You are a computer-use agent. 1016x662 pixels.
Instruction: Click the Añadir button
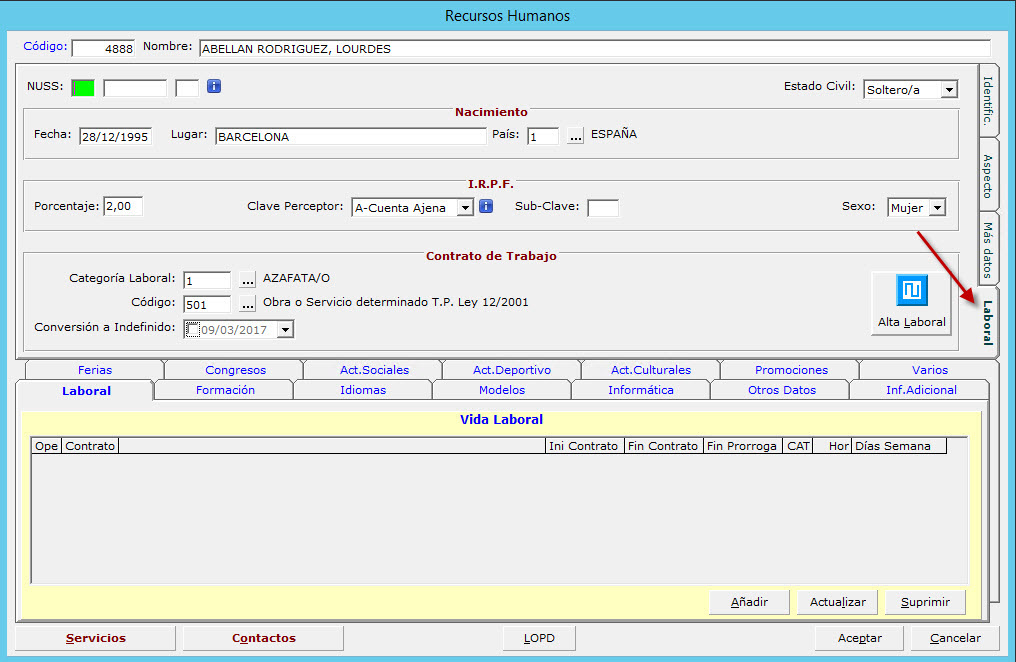pyautogui.click(x=749, y=602)
